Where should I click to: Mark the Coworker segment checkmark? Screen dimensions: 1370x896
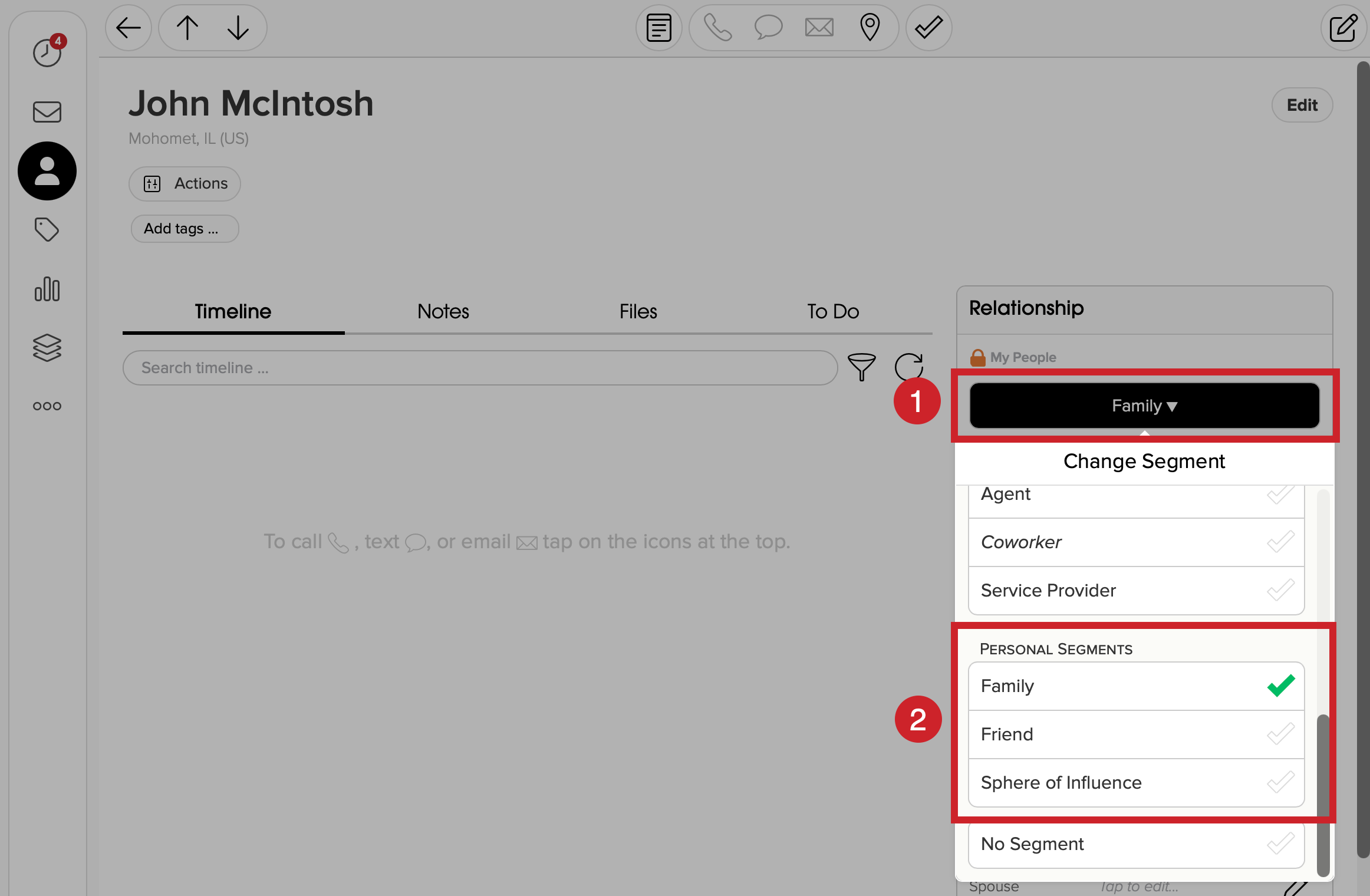1280,542
